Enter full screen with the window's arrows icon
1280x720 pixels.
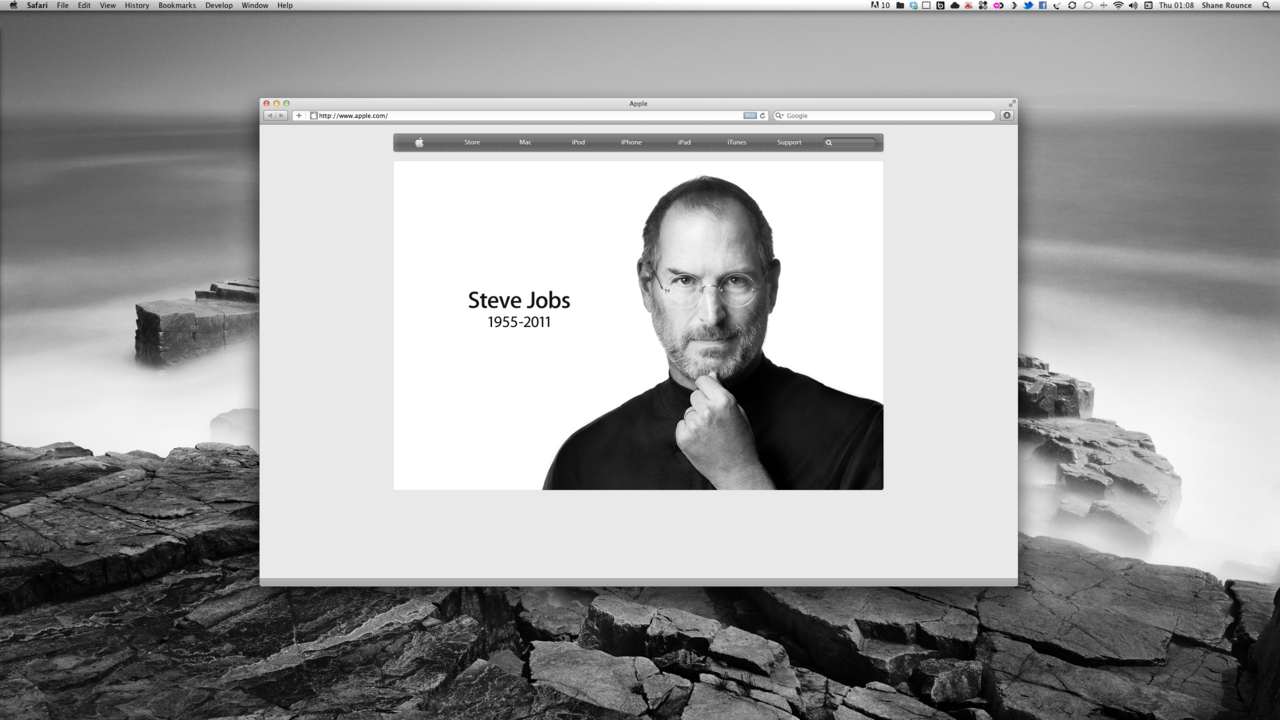1012,103
